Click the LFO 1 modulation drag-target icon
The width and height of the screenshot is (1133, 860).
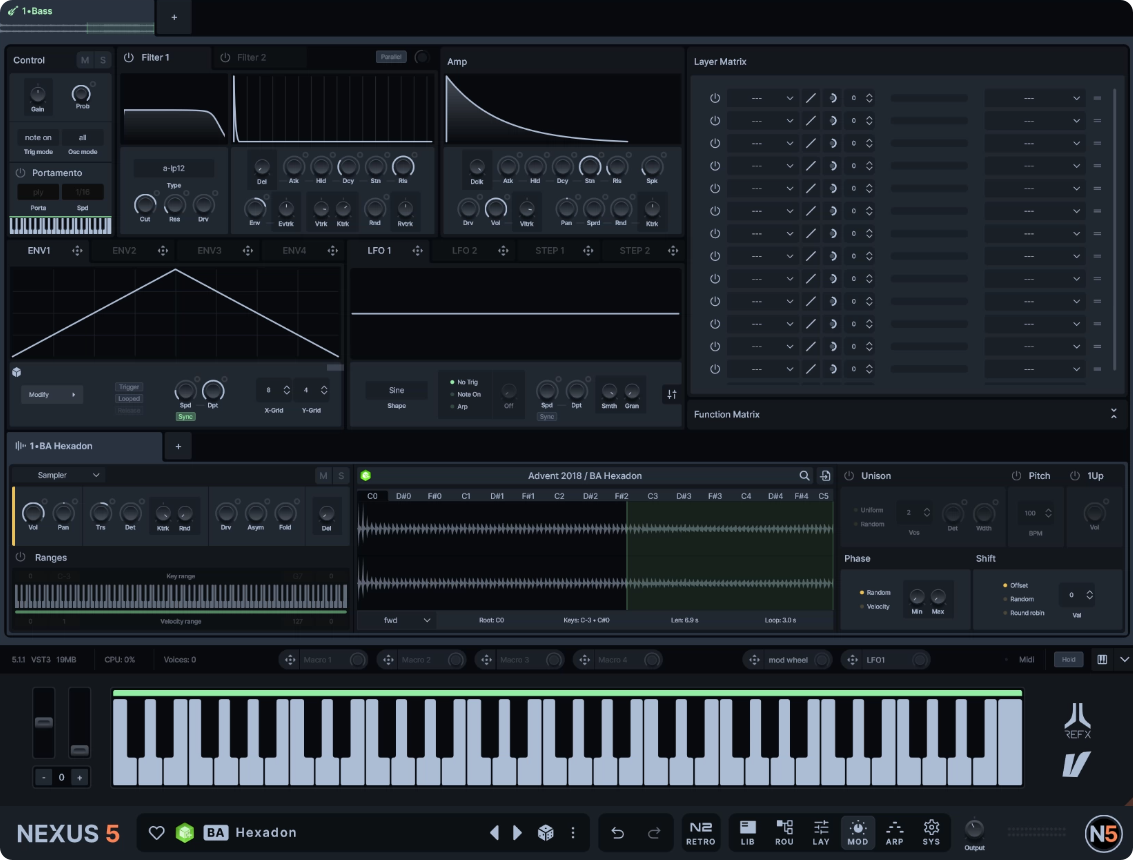[x=418, y=251]
